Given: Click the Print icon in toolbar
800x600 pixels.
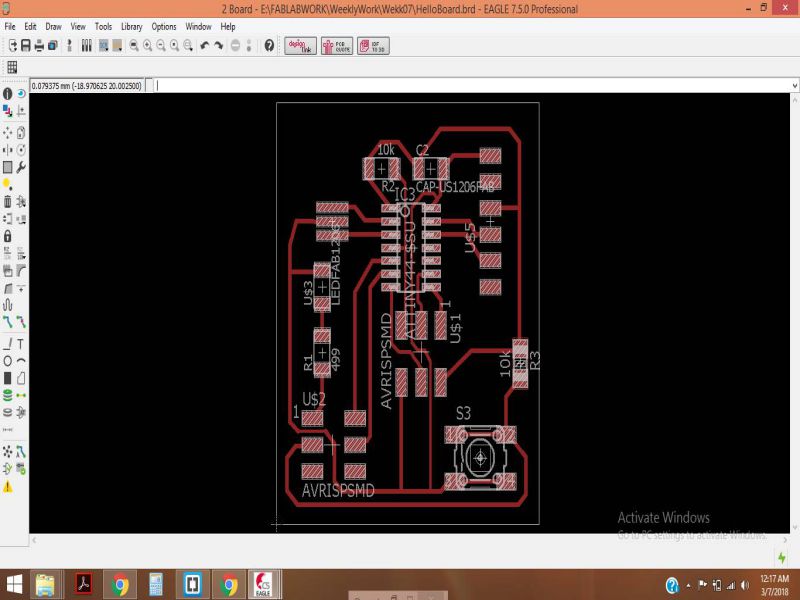Looking at the screenshot, I should click(x=39, y=45).
